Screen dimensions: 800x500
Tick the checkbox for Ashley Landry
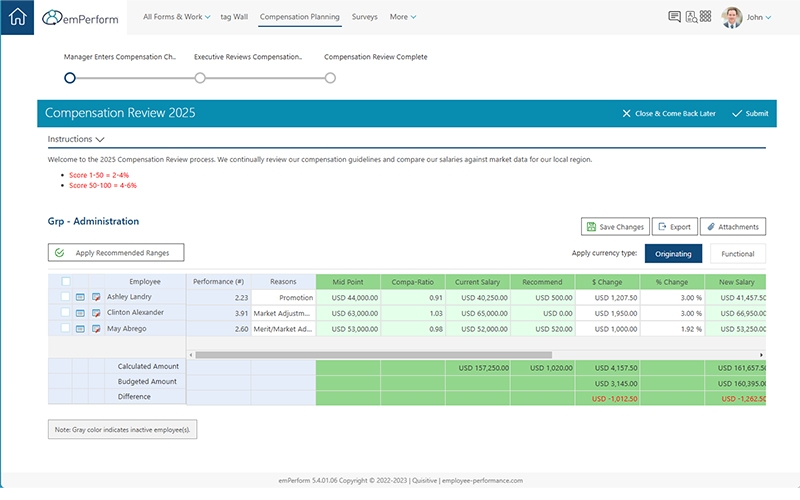pyautogui.click(x=66, y=297)
